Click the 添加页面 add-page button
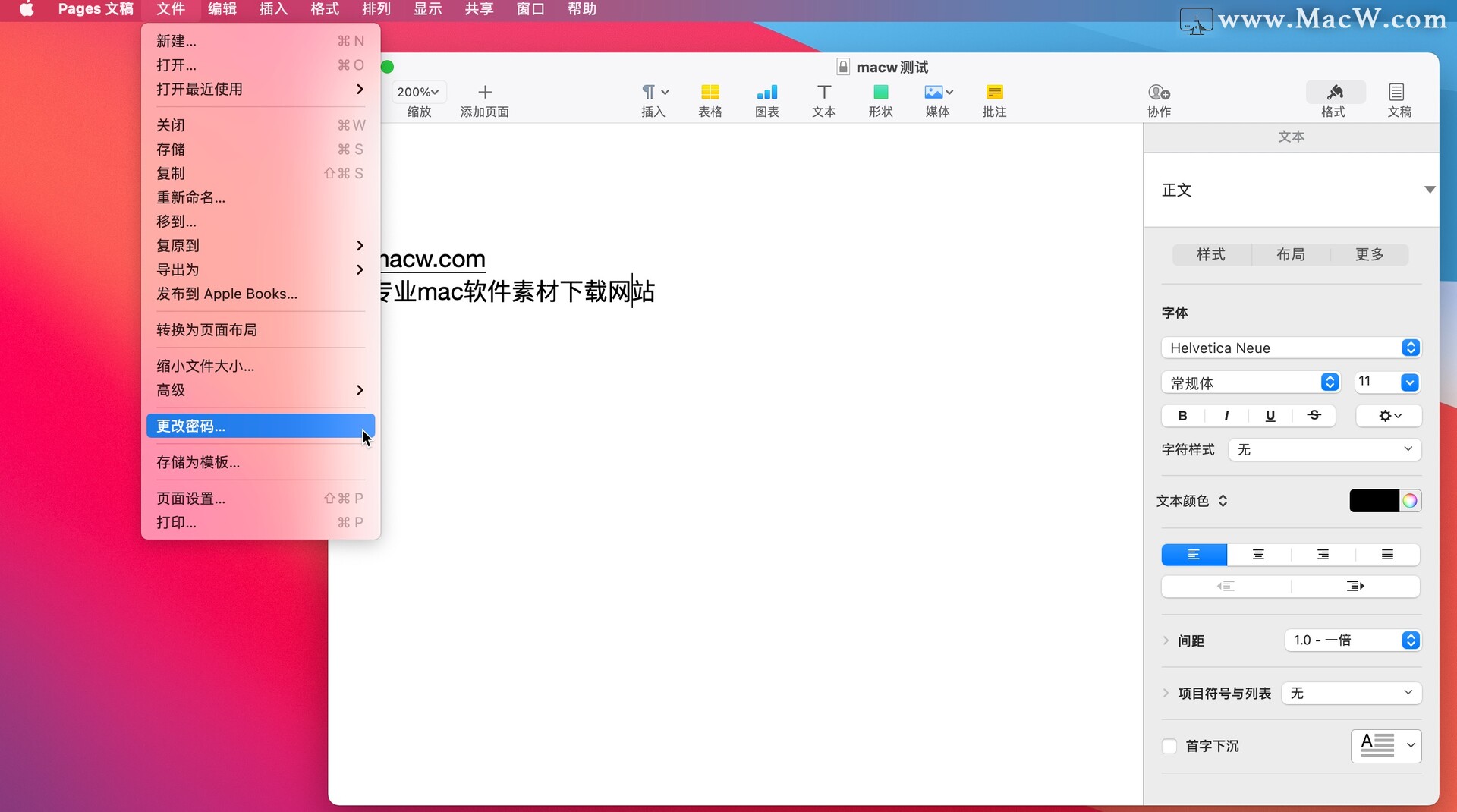The image size is (1457, 812). (485, 99)
